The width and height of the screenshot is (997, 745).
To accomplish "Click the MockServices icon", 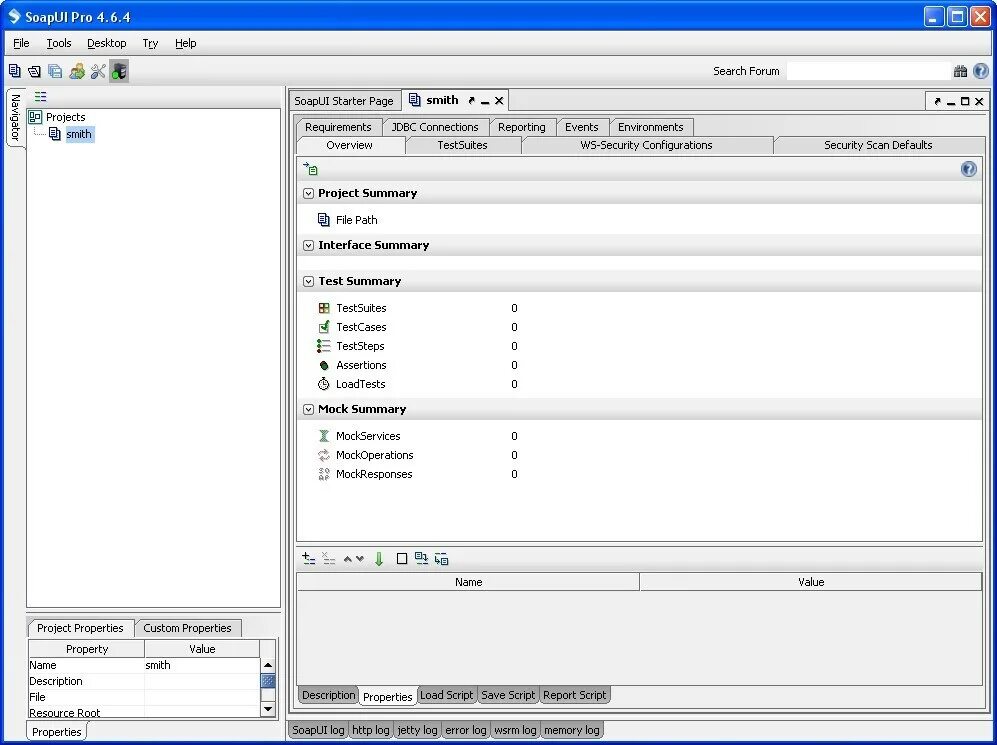I will 324,436.
